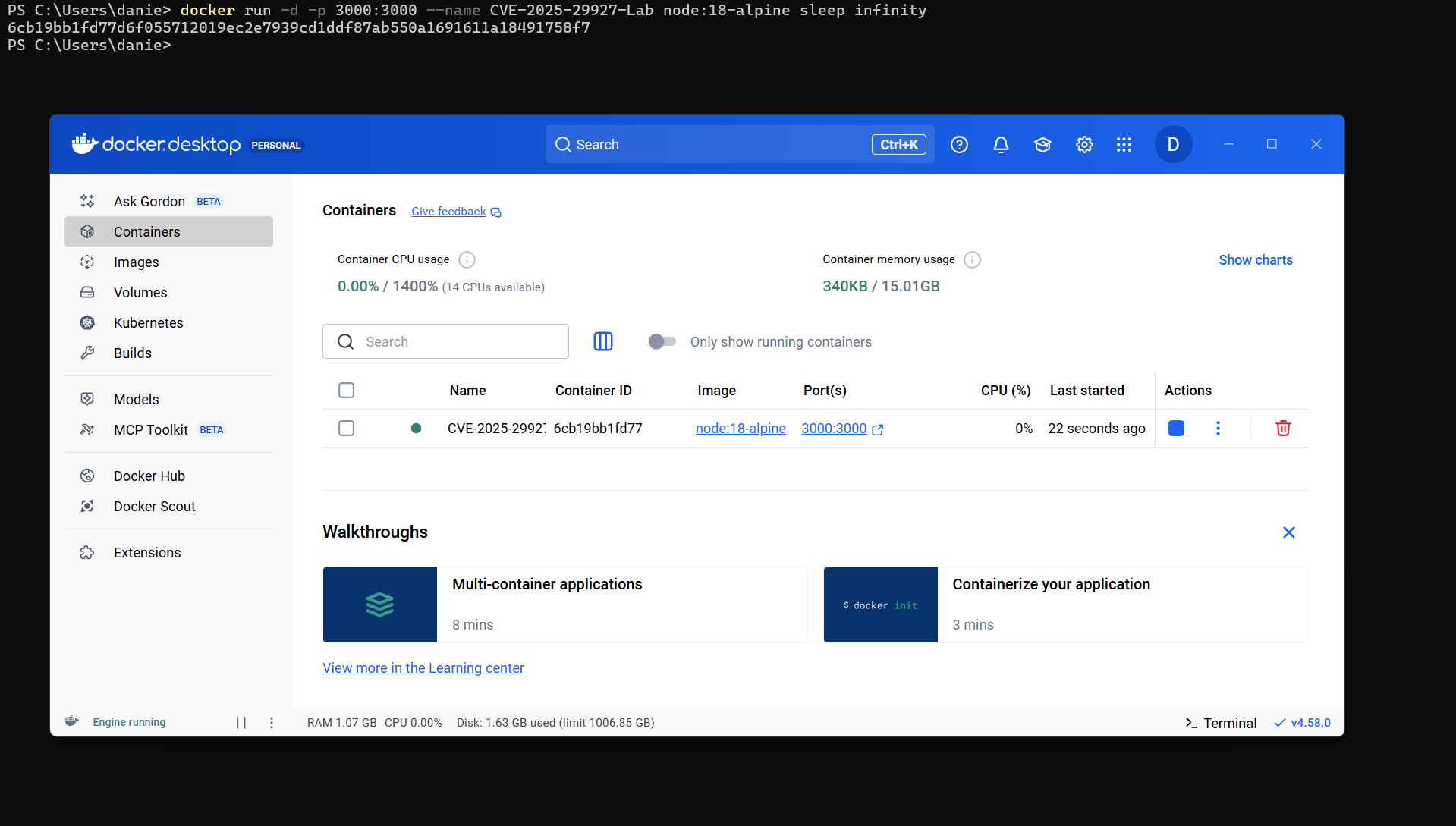Delete the CVE-2025-29927 container with the trash icon
Viewport: 1456px width, 826px height.
(x=1283, y=429)
